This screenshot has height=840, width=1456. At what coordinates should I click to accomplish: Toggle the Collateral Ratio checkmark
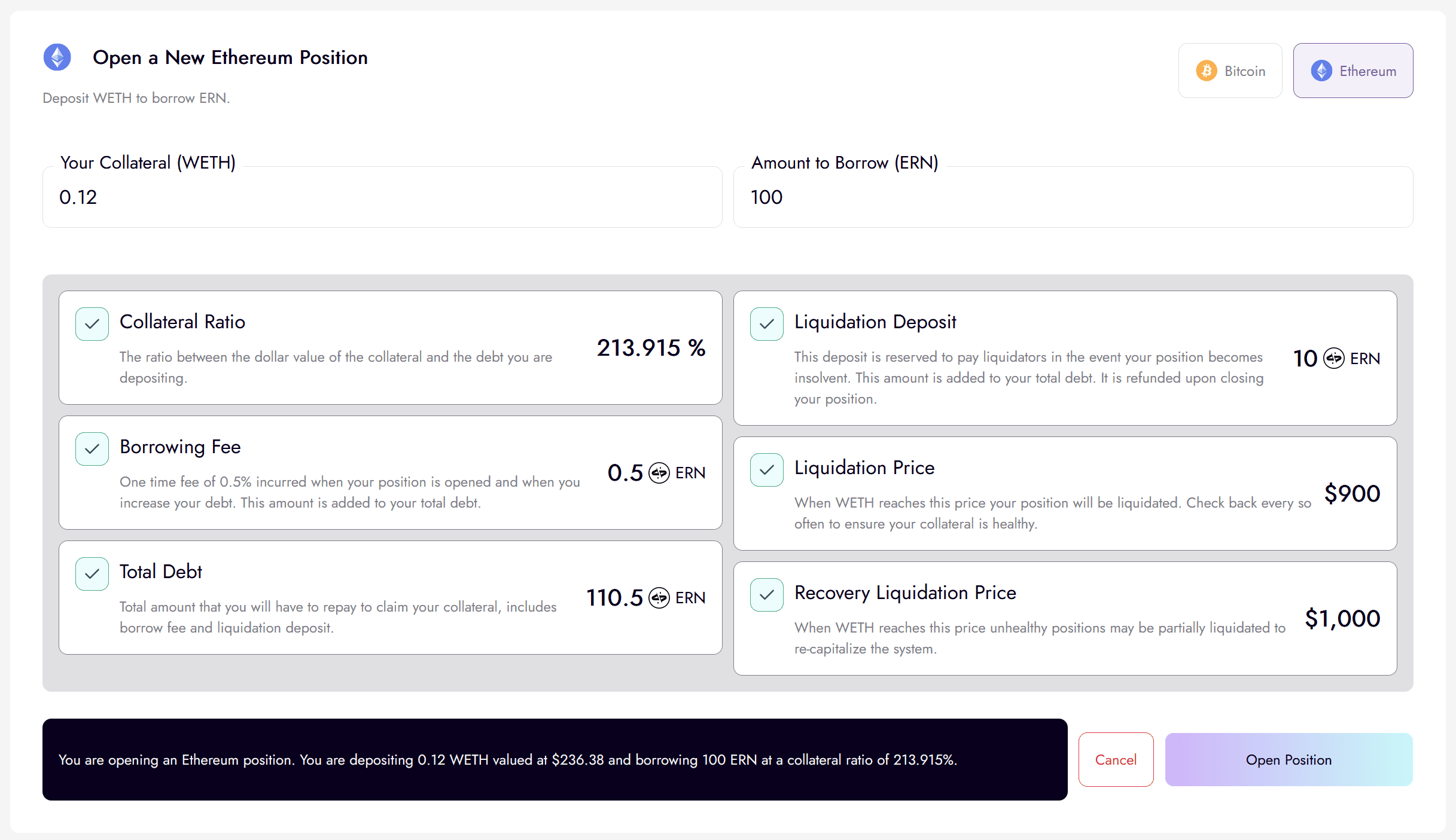click(x=92, y=324)
